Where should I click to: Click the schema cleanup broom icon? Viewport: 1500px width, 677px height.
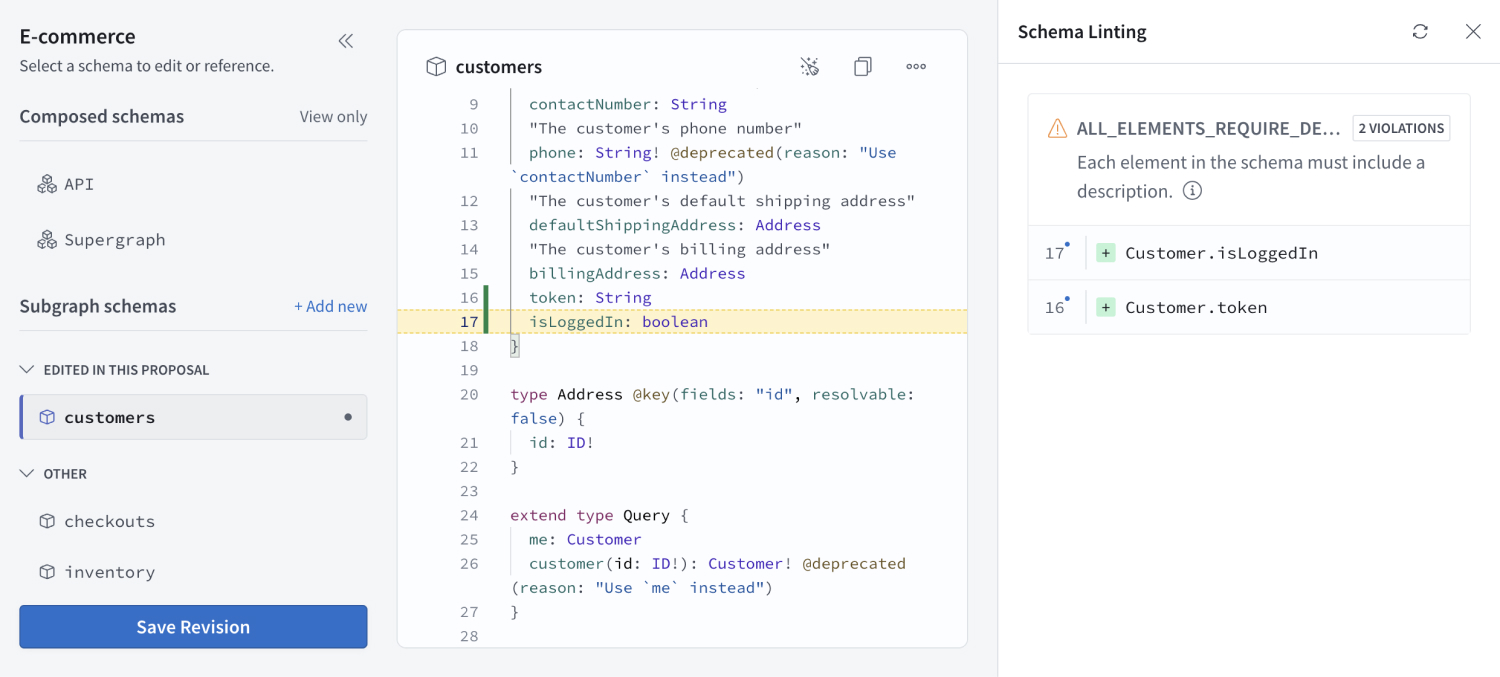[x=809, y=65]
